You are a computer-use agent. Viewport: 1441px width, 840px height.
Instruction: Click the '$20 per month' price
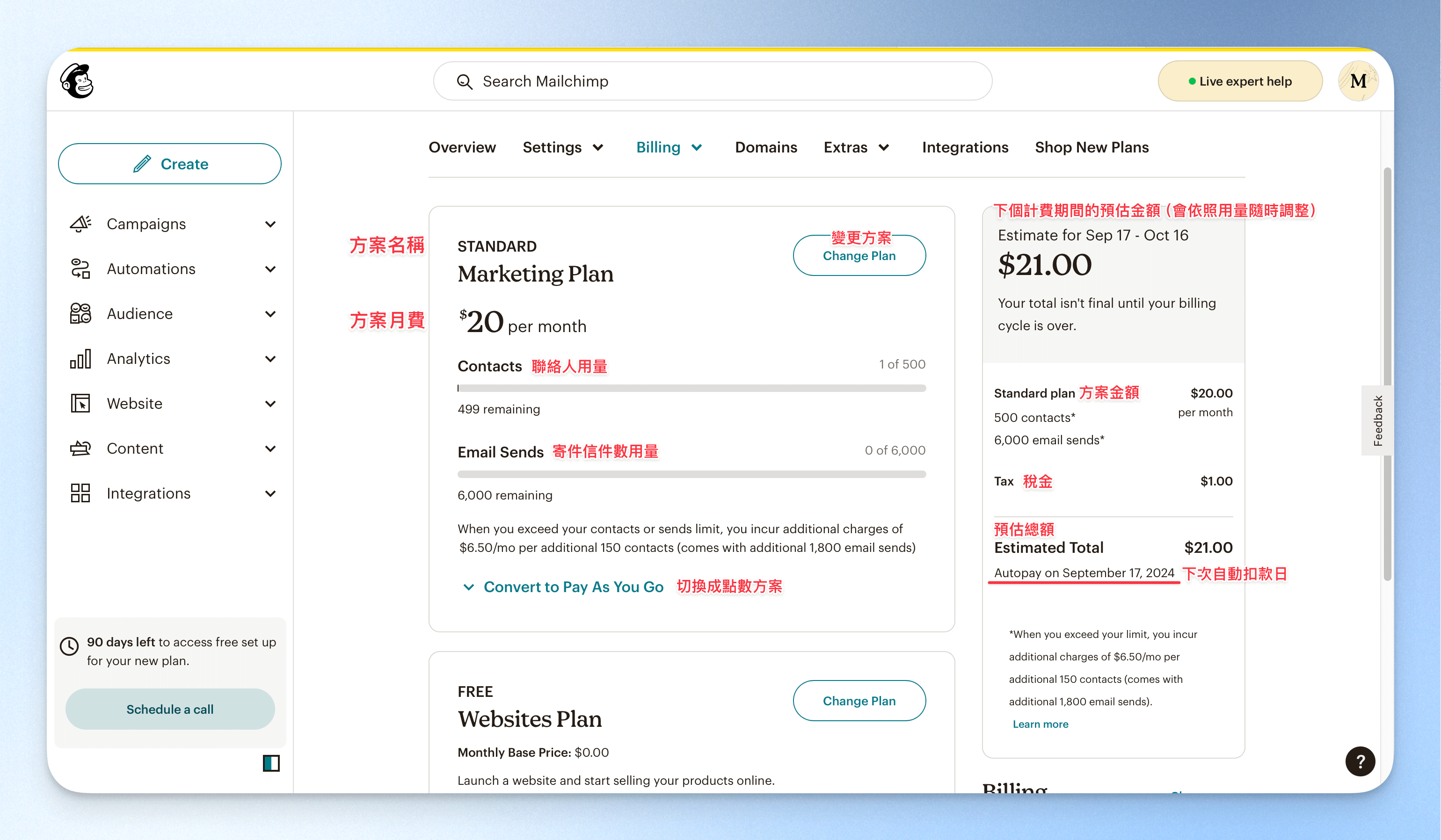522,322
